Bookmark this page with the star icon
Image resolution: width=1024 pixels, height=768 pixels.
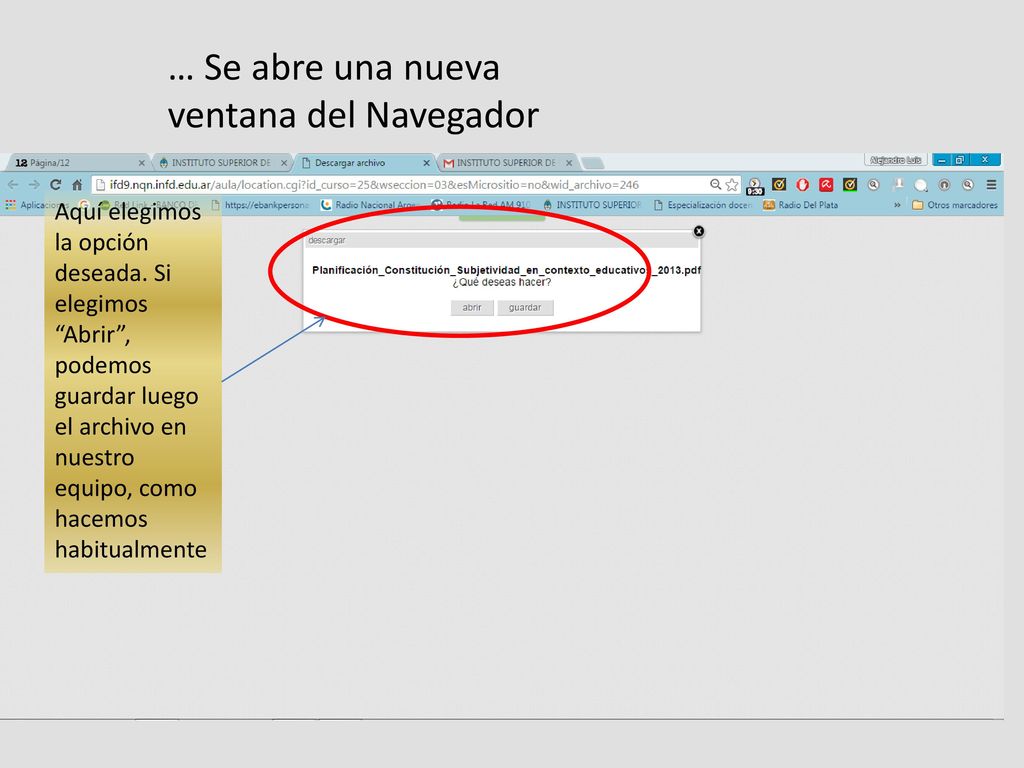pos(732,185)
